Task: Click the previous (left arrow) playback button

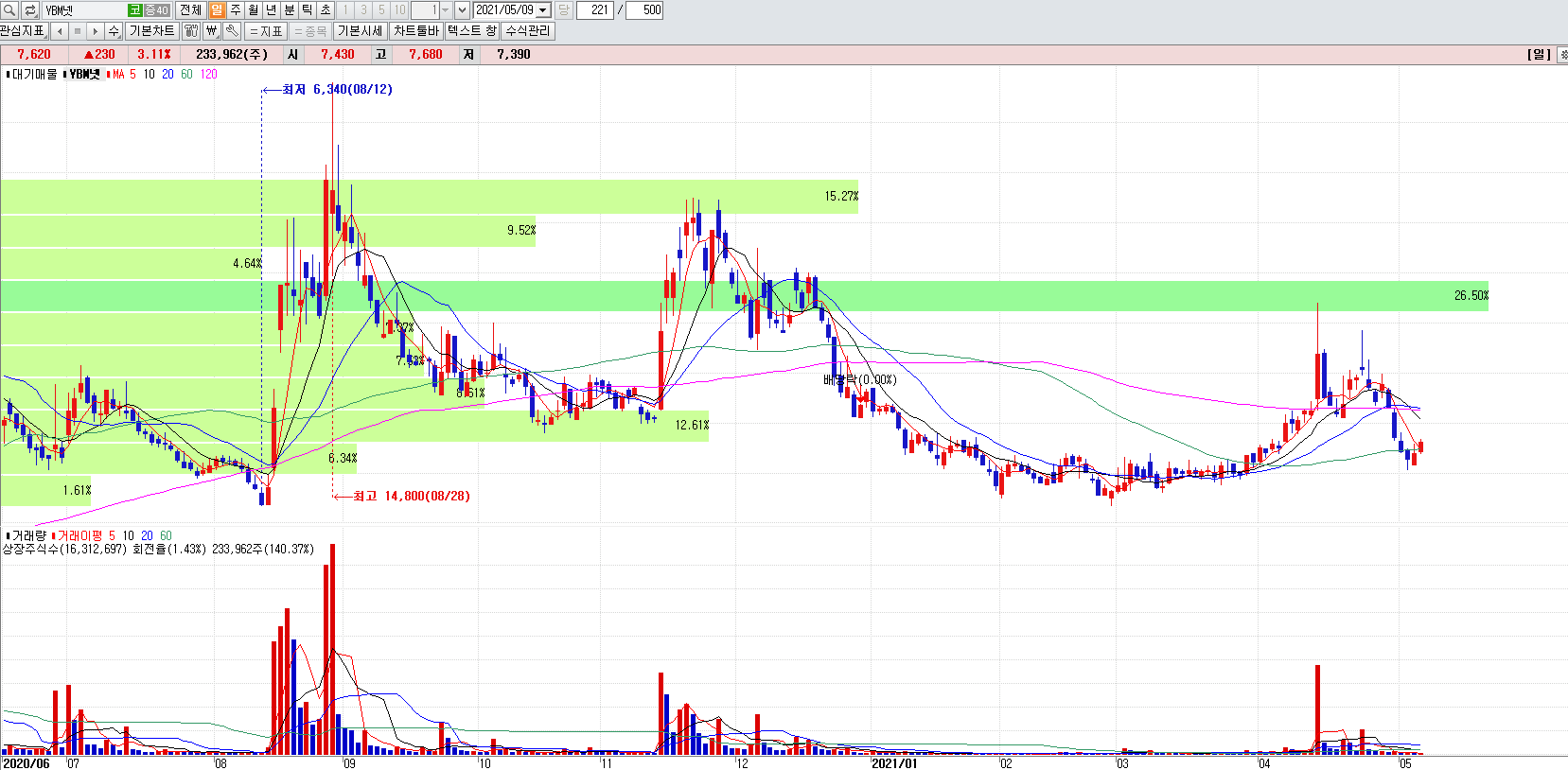Action: coord(60,31)
